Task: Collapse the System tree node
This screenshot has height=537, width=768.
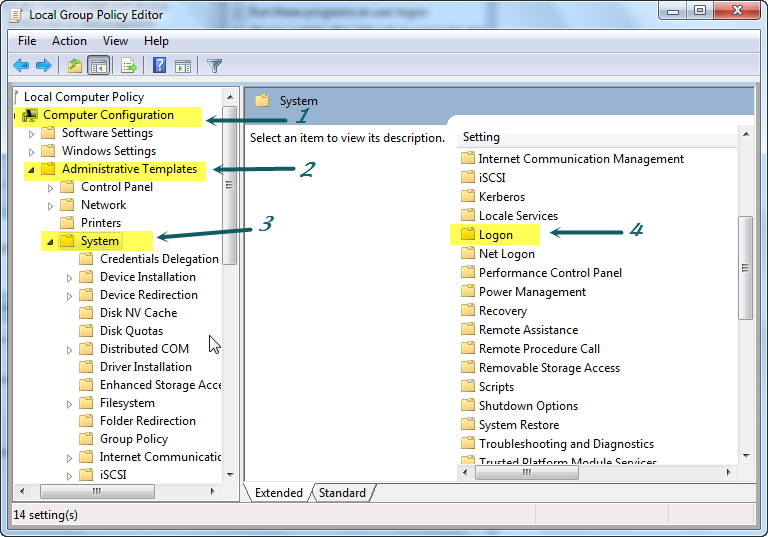Action: [50, 242]
